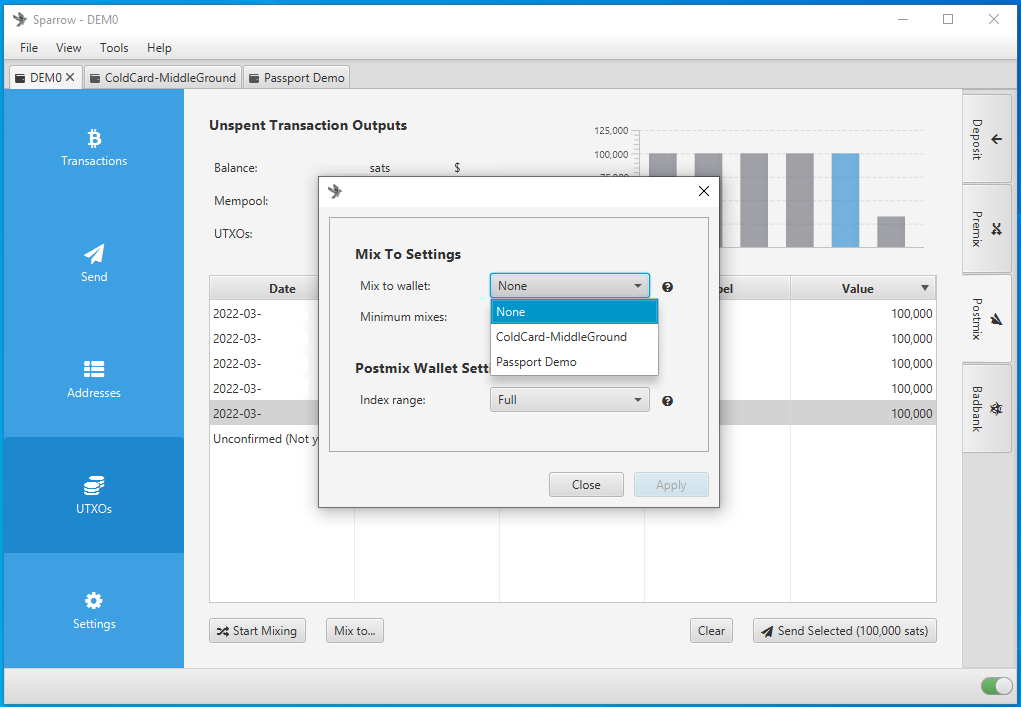Switch to Deposit wallet side tab

986,139
